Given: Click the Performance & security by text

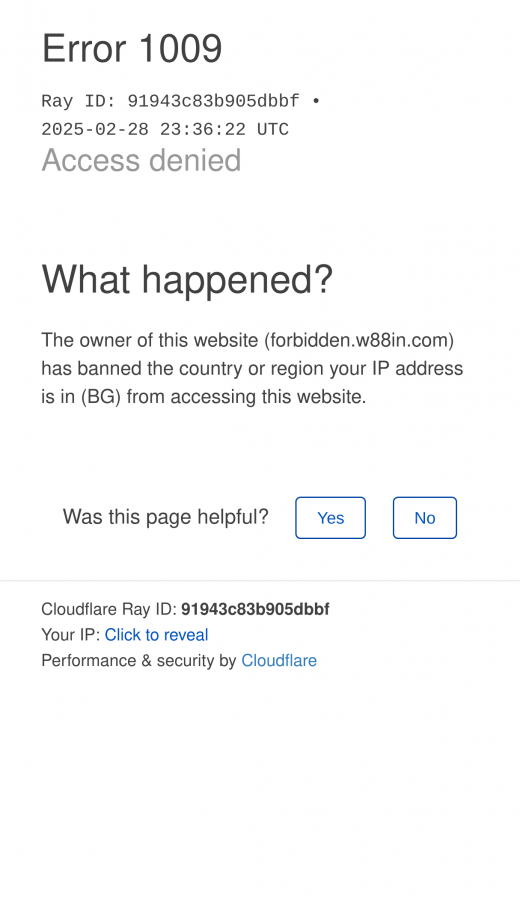Looking at the screenshot, I should tap(139, 661).
